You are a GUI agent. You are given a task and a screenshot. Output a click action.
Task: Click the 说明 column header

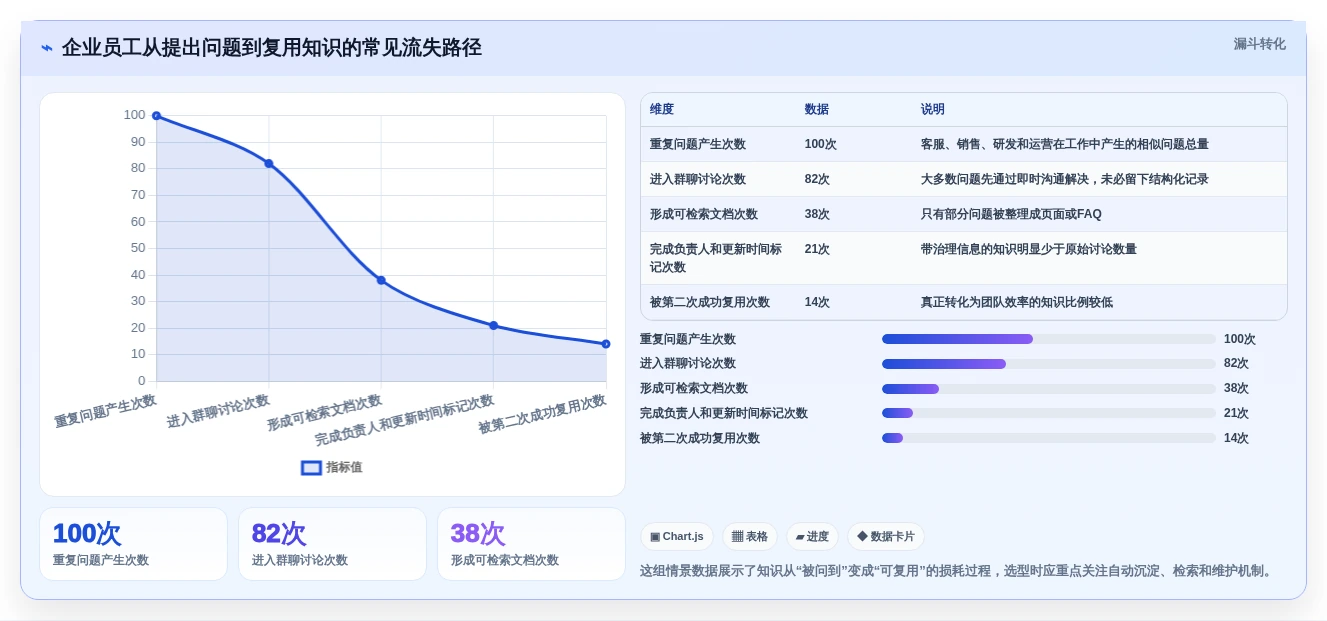pos(932,109)
